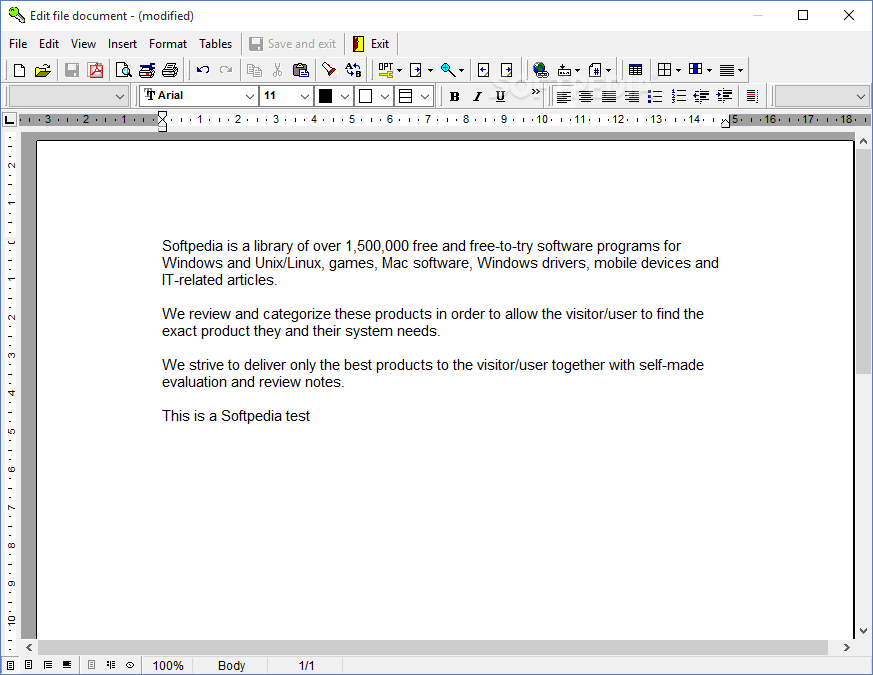Click the vertical scrollbar down arrow
The width and height of the screenshot is (873, 675).
click(863, 630)
